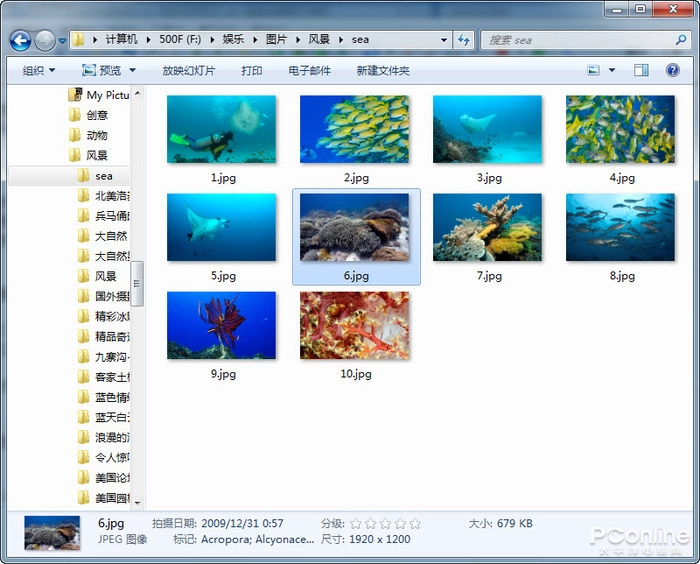Toggle the preview pane icon
The height and width of the screenshot is (564, 700).
tap(642, 70)
